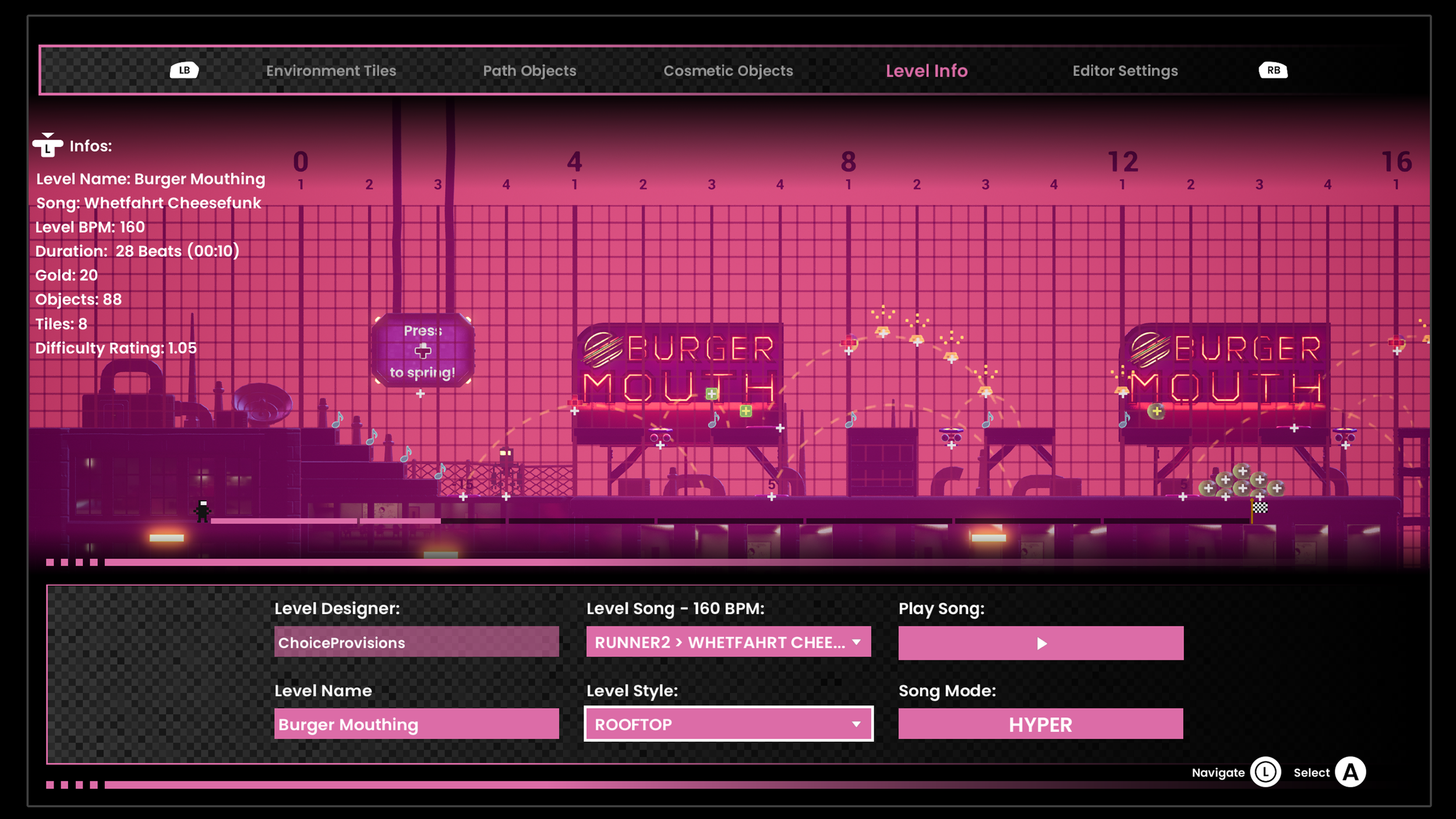Click the Infos D-pad icon

pos(48,145)
